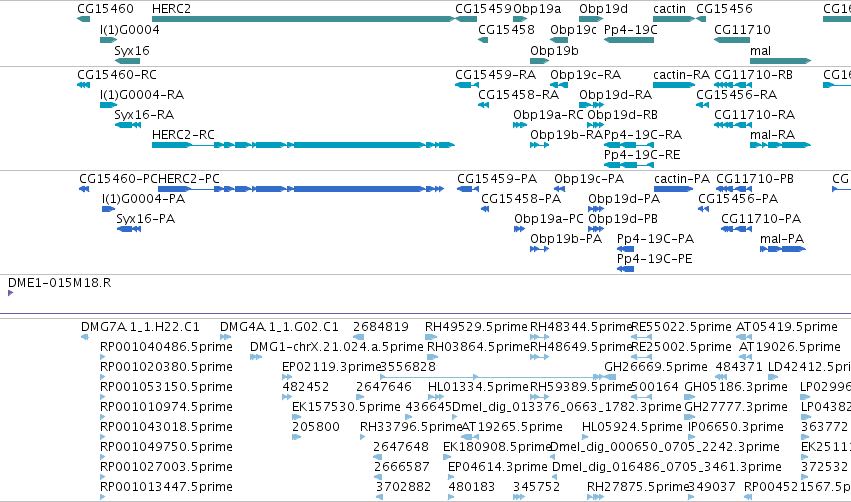Select the DMG7A.1_1.H22.C1 feature label
This screenshot has height=502, width=851.
point(140,327)
